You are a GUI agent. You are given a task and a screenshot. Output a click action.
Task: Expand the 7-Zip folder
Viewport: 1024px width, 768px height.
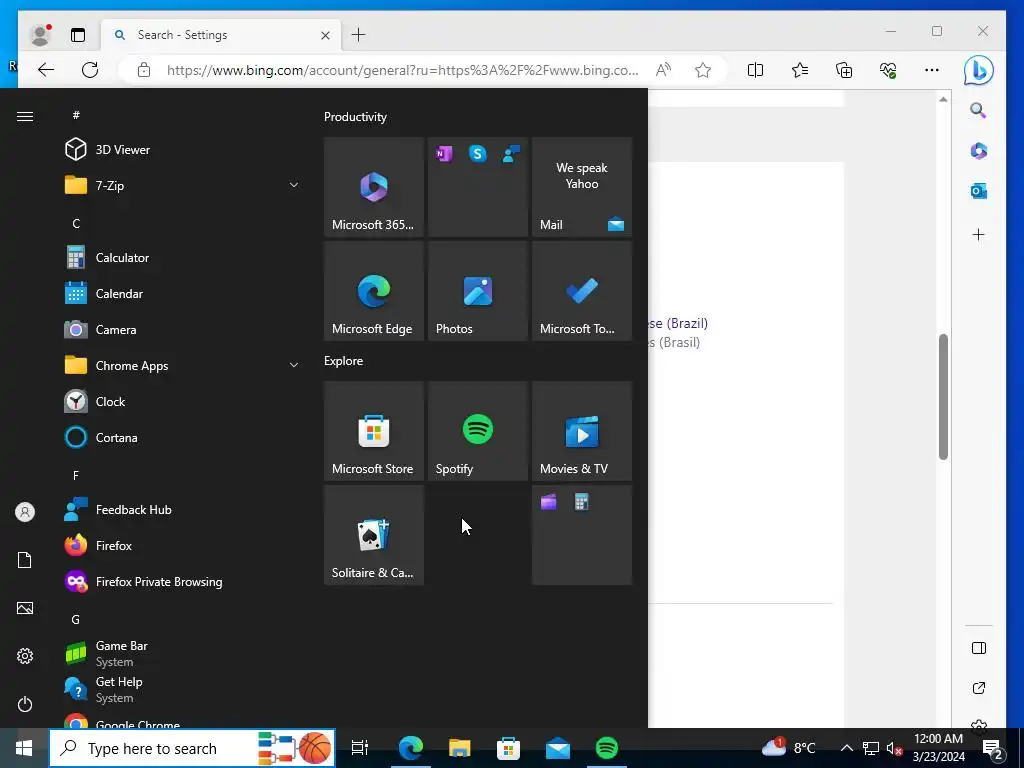coord(183,185)
